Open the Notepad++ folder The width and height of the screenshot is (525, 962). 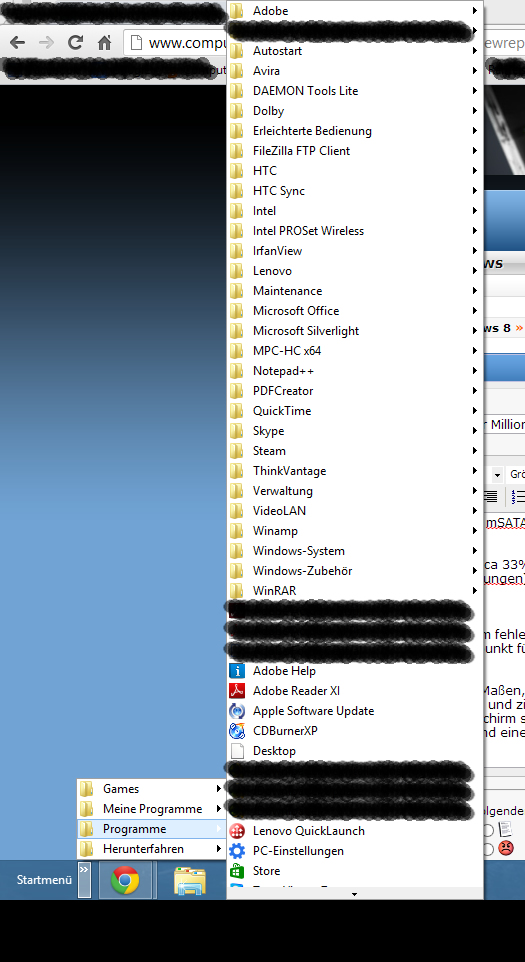pos(355,371)
